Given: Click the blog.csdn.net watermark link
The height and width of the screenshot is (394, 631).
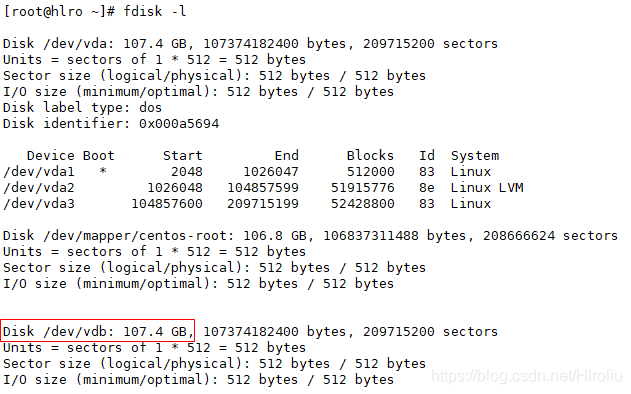Looking at the screenshot, I should coord(526,376).
